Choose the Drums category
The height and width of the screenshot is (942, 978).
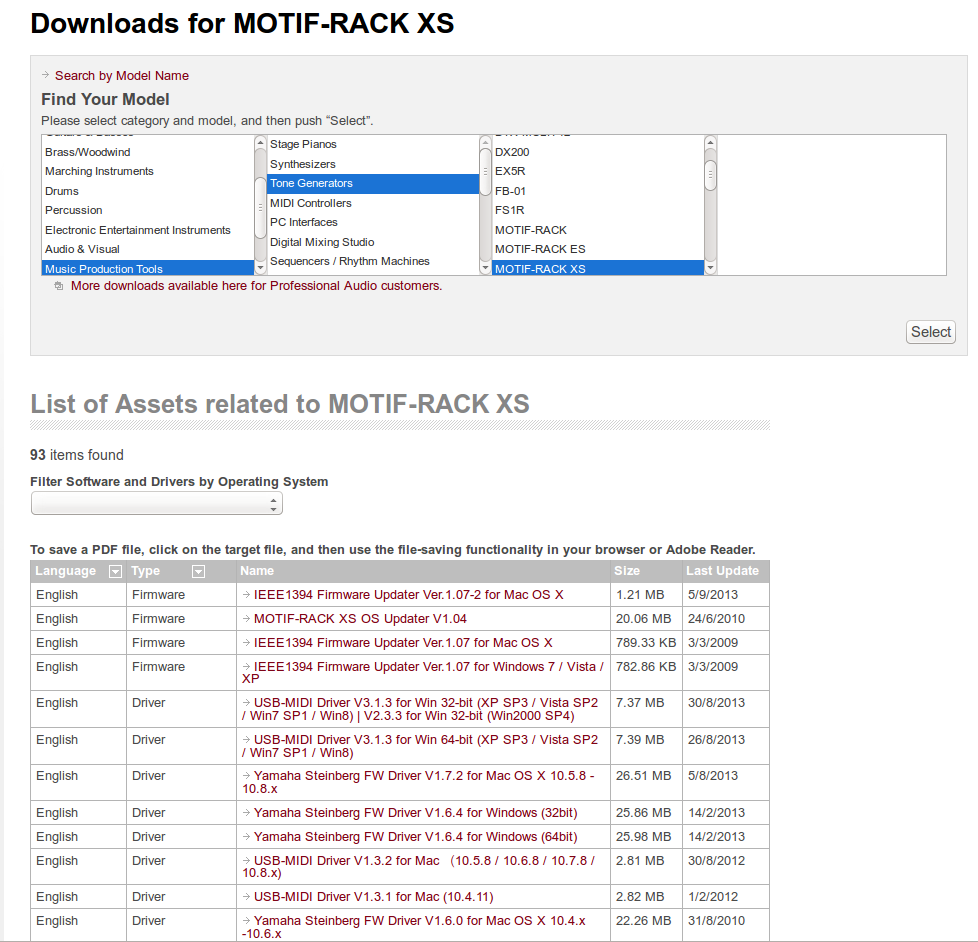pos(148,191)
